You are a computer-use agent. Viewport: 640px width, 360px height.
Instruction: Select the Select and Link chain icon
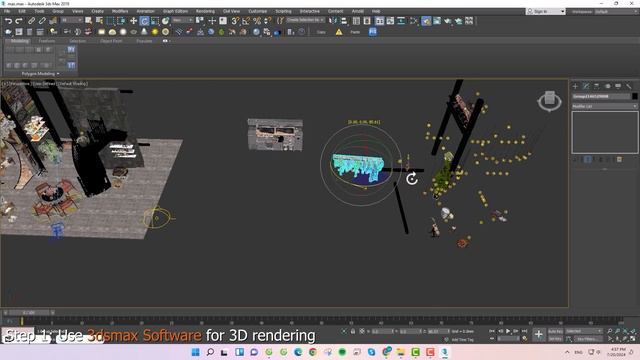(x=31, y=21)
